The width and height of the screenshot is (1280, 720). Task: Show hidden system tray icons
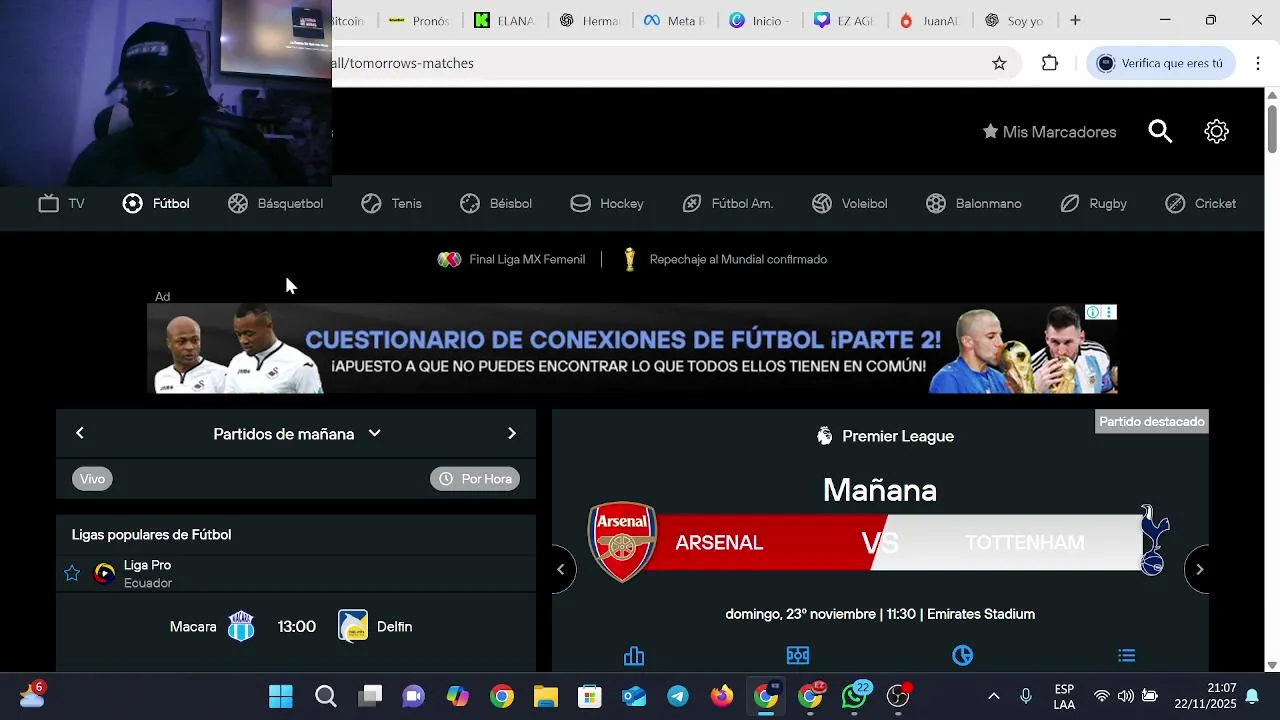[993, 696]
